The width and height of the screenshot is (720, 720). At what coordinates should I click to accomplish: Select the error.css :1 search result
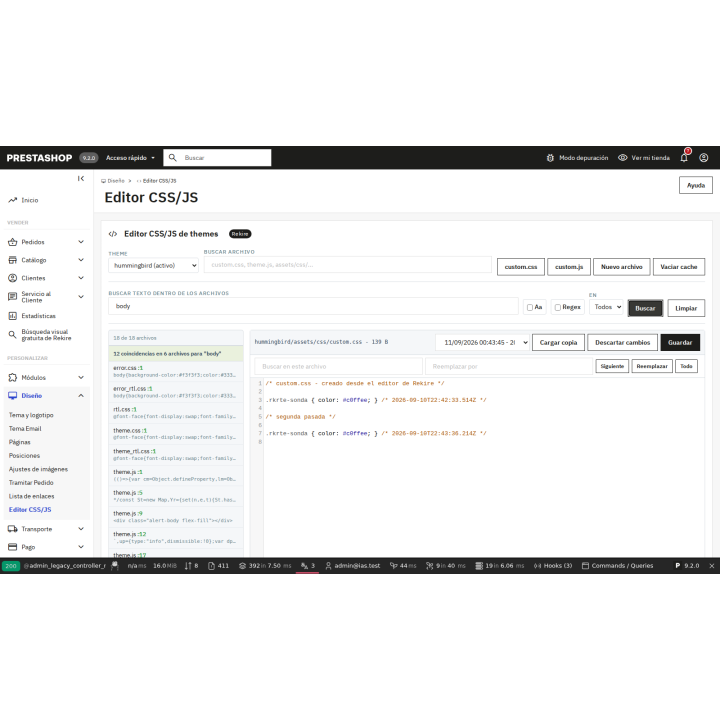coord(176,371)
